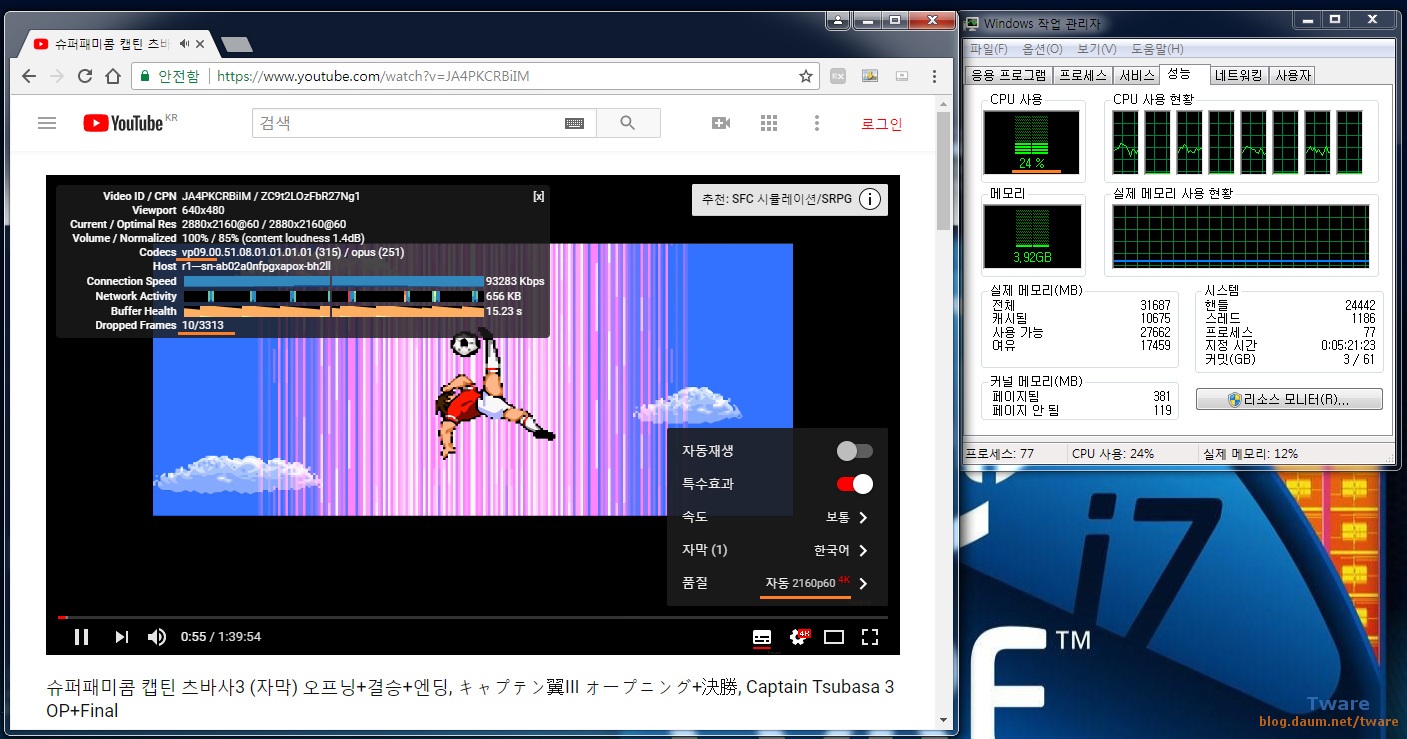
Task: Reload the YouTube page
Action: 85,76
